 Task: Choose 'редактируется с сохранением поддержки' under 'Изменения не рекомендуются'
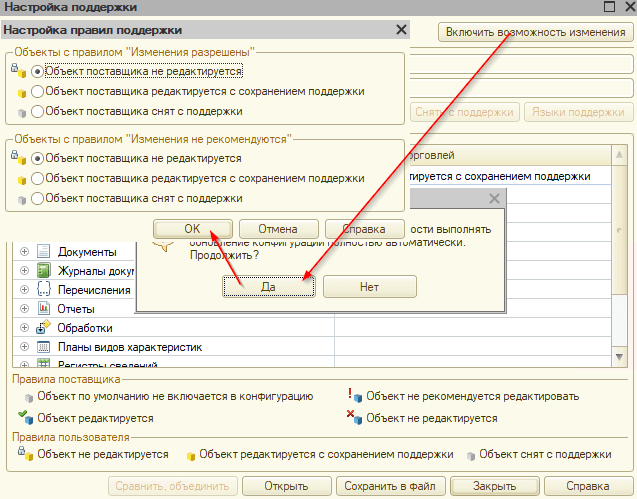[x=37, y=178]
